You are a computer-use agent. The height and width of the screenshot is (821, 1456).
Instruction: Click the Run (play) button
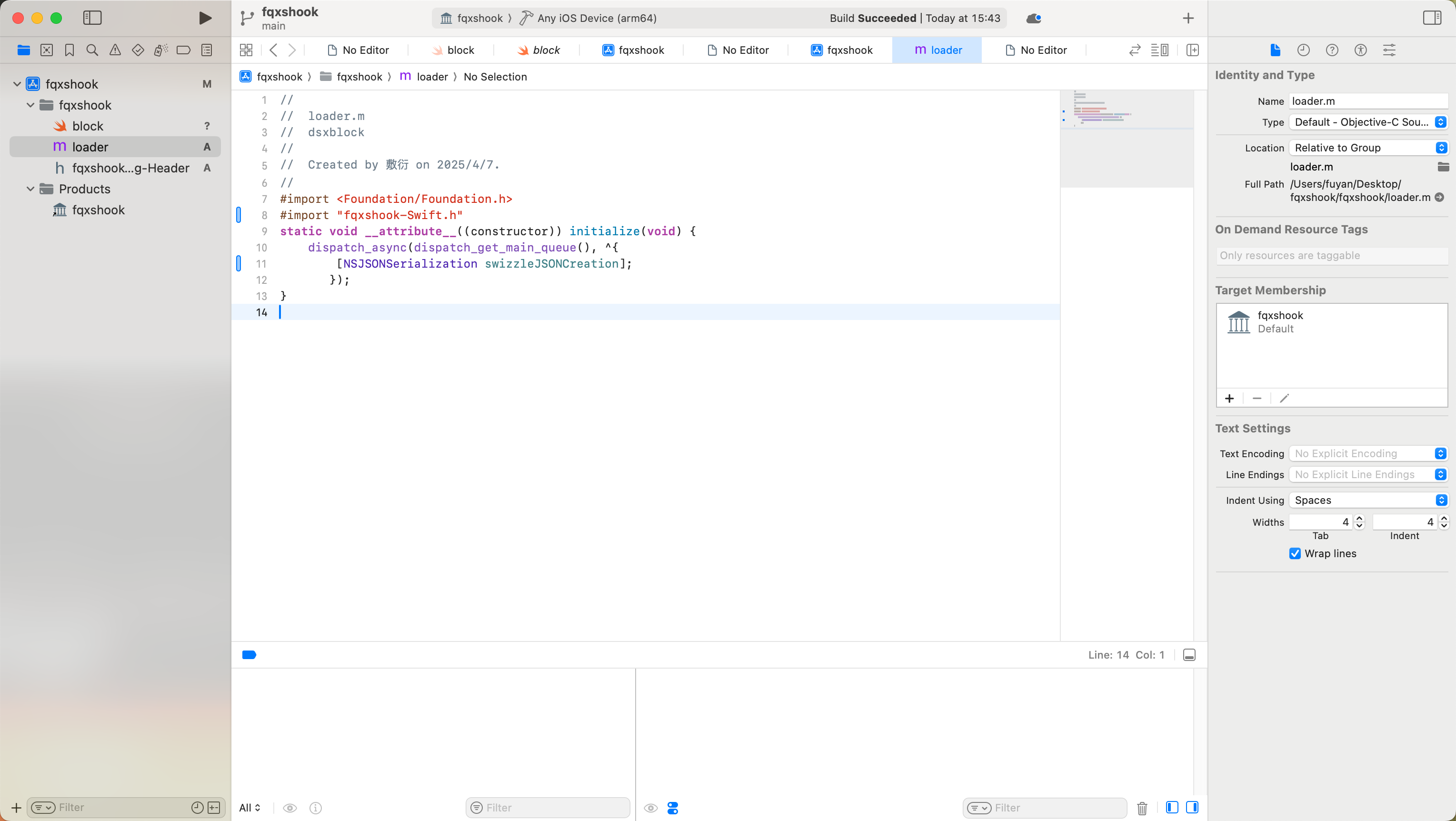205,18
